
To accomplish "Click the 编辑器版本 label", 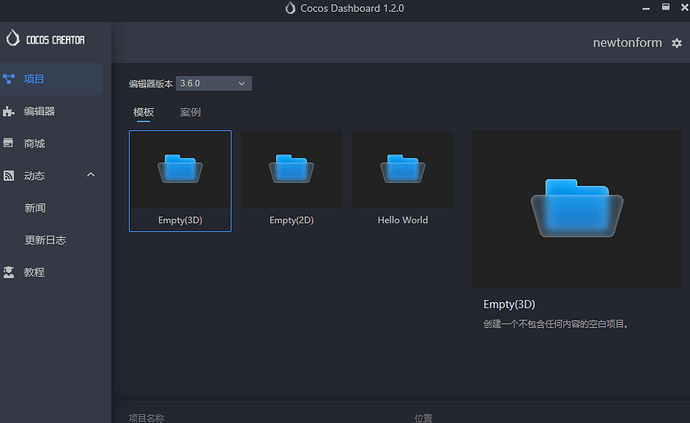I will coord(150,84).
